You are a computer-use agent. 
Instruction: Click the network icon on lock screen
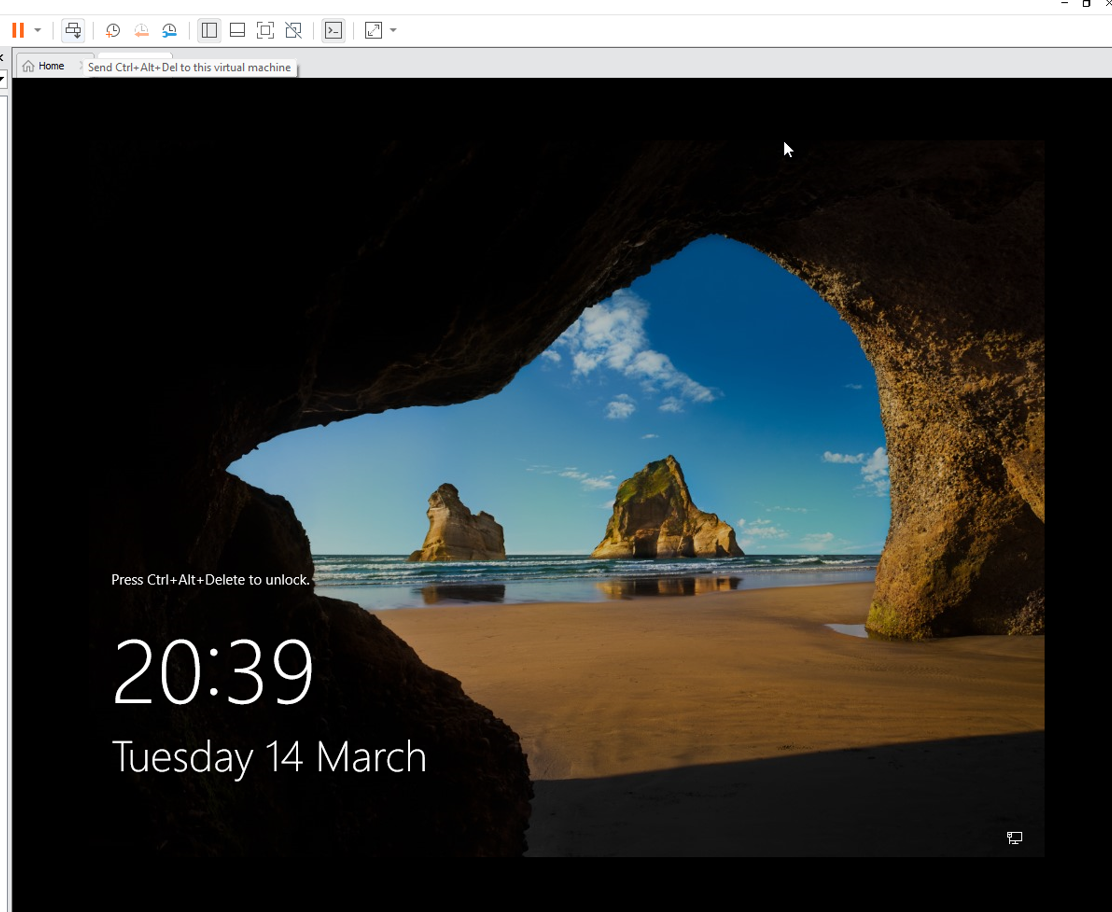1014,838
